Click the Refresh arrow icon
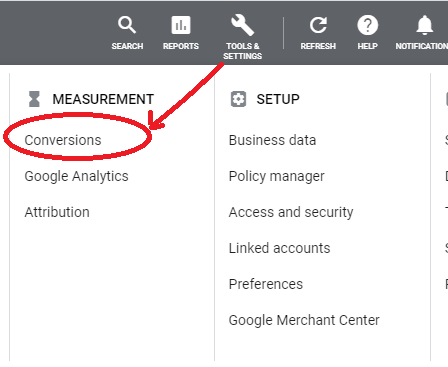Image resolution: width=448 pixels, height=367 pixels. (318, 25)
